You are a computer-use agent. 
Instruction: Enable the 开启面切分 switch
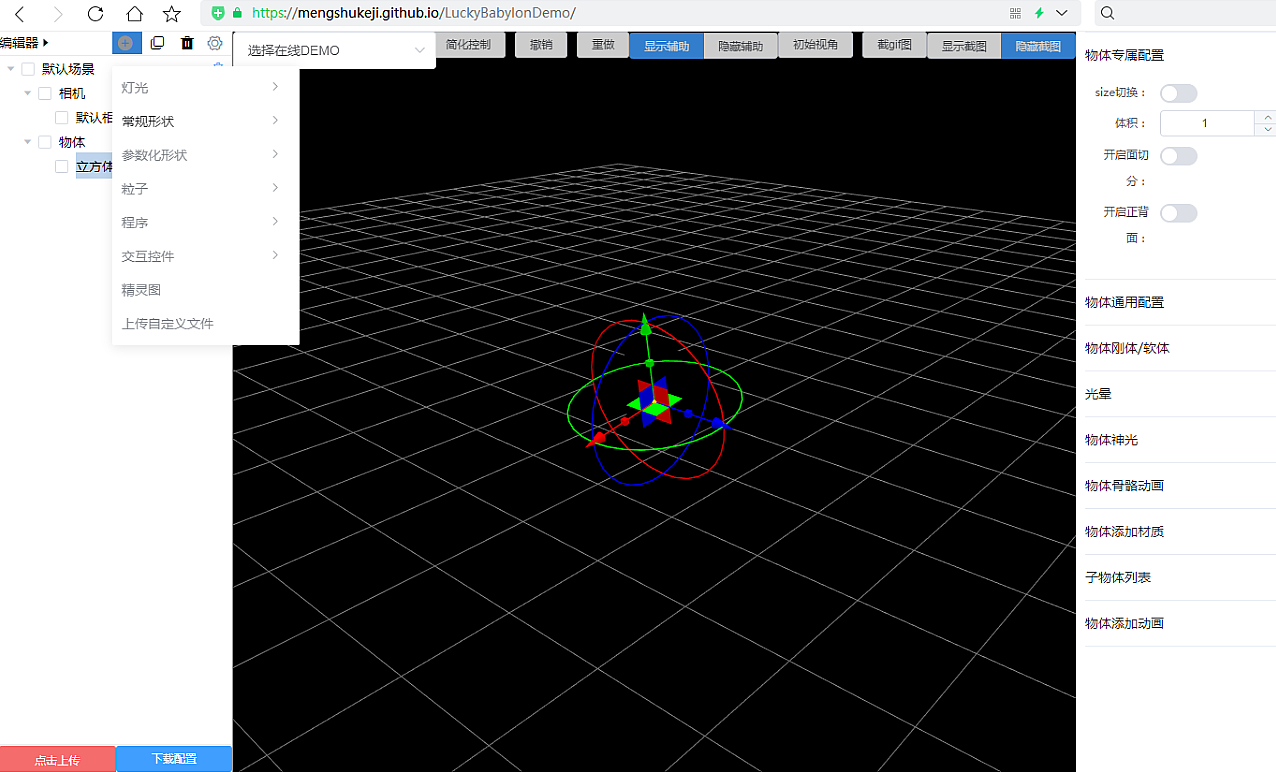1178,156
